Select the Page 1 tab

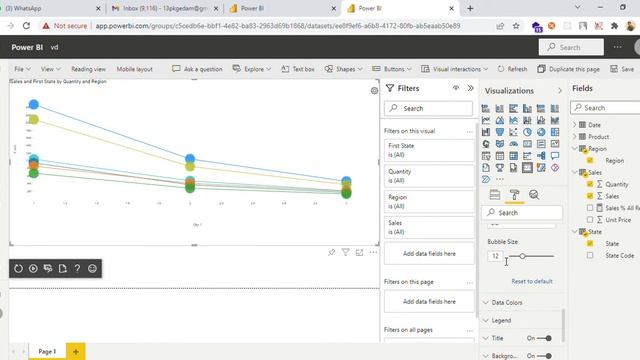click(x=47, y=351)
